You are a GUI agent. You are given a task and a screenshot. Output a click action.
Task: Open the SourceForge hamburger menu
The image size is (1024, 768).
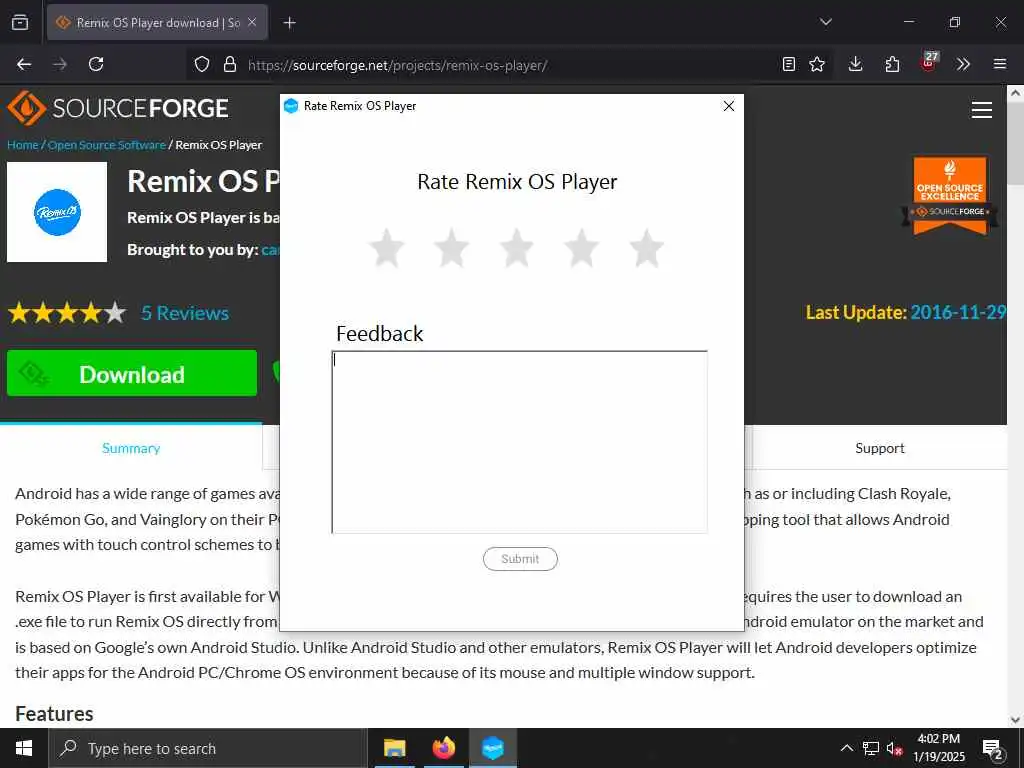point(982,110)
